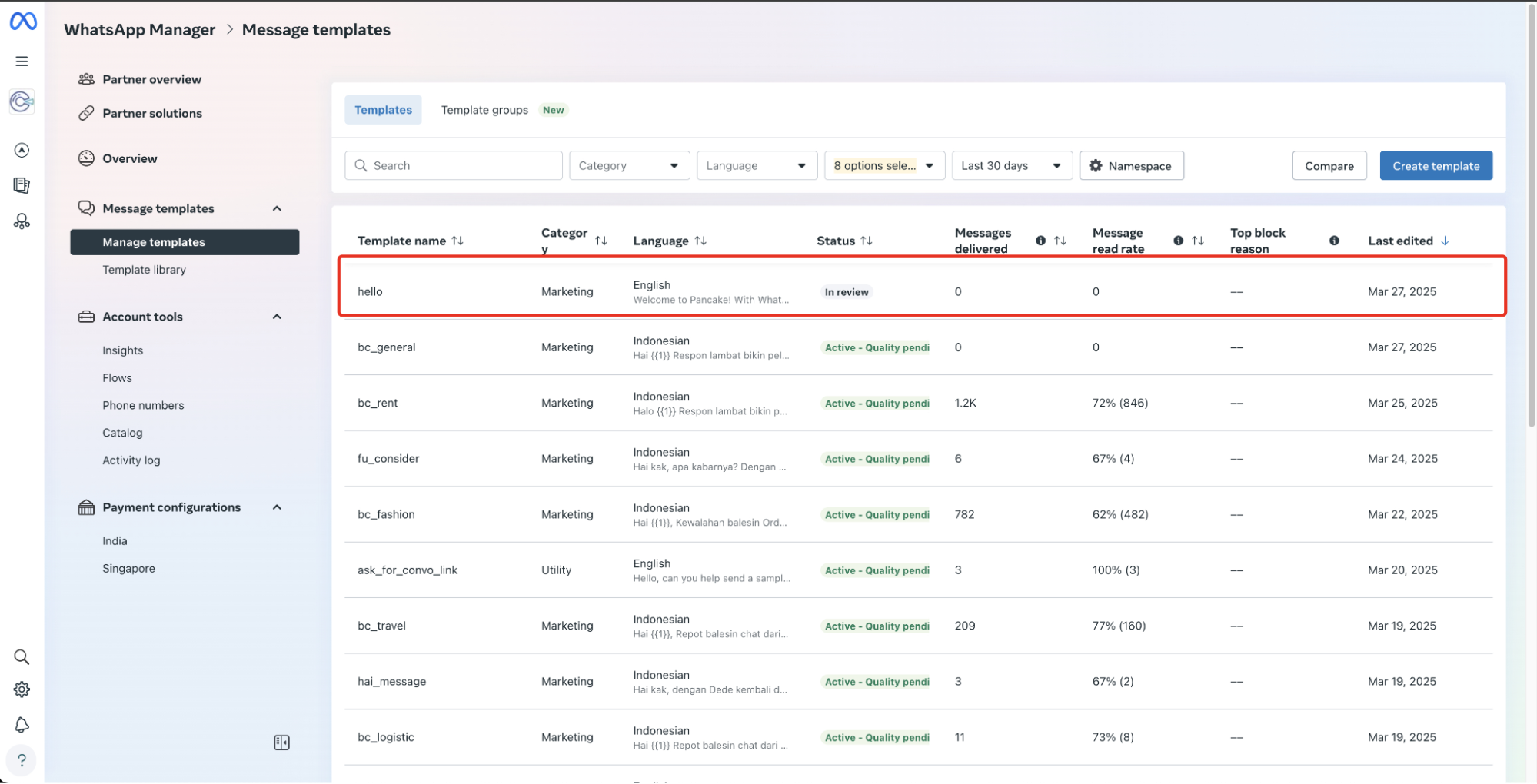The image size is (1537, 784).
Task: Open the hamburger menu icon
Action: click(22, 61)
